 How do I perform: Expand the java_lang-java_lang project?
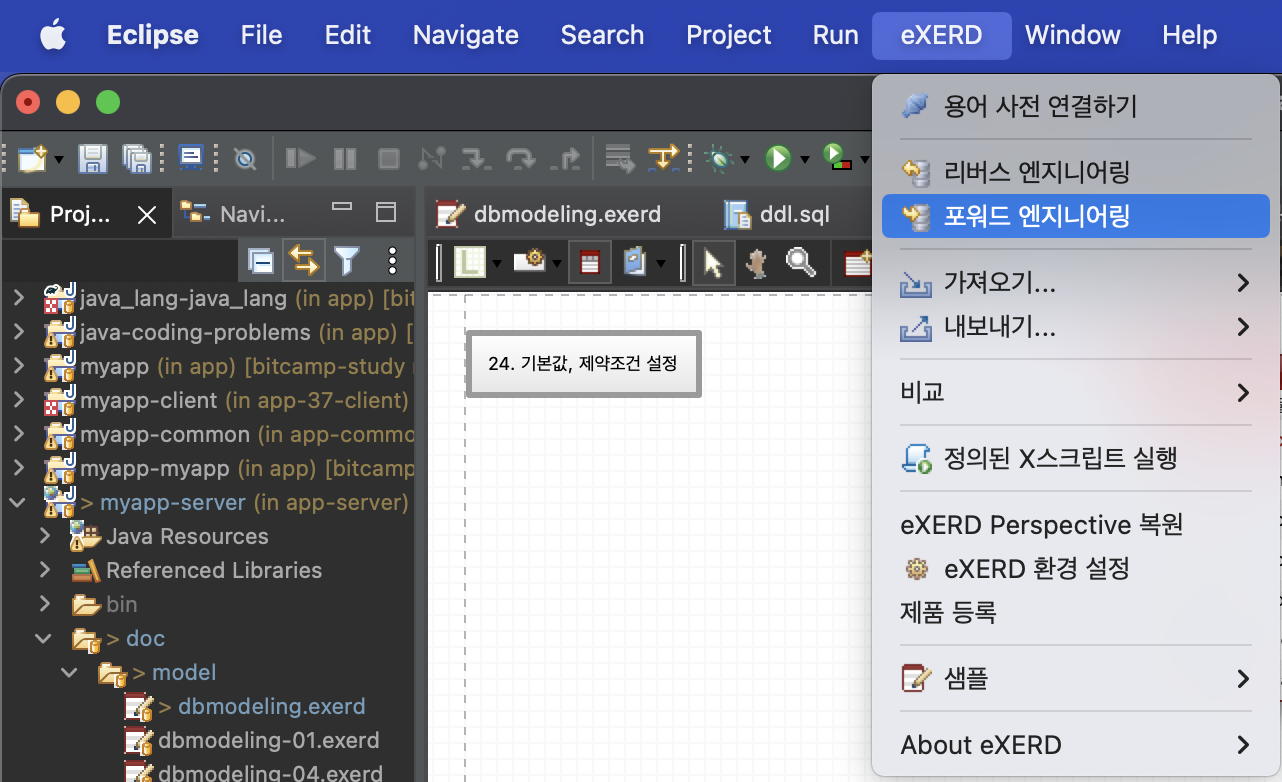[18, 298]
